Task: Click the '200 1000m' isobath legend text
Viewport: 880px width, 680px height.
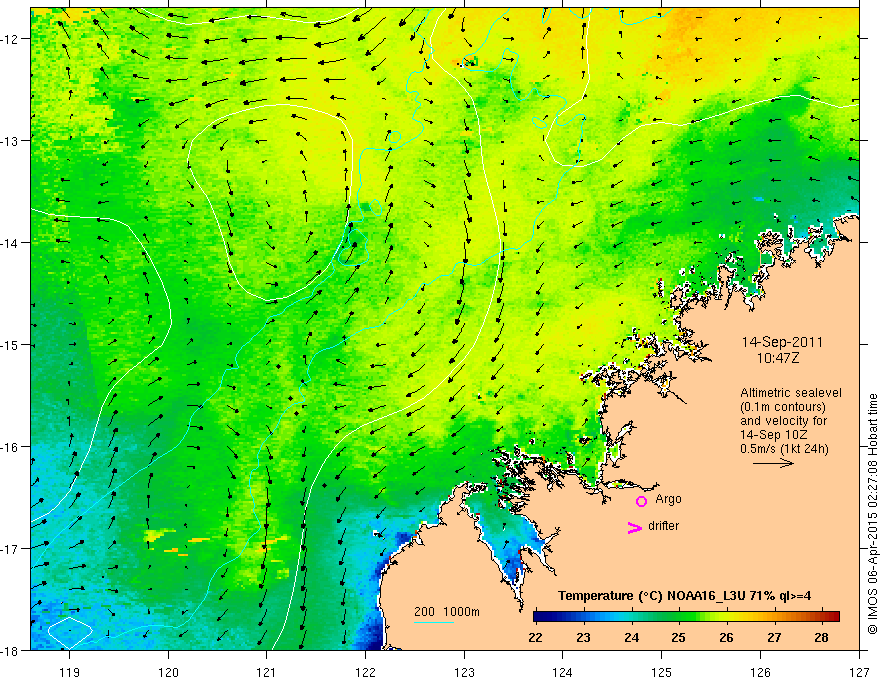Action: point(447,612)
